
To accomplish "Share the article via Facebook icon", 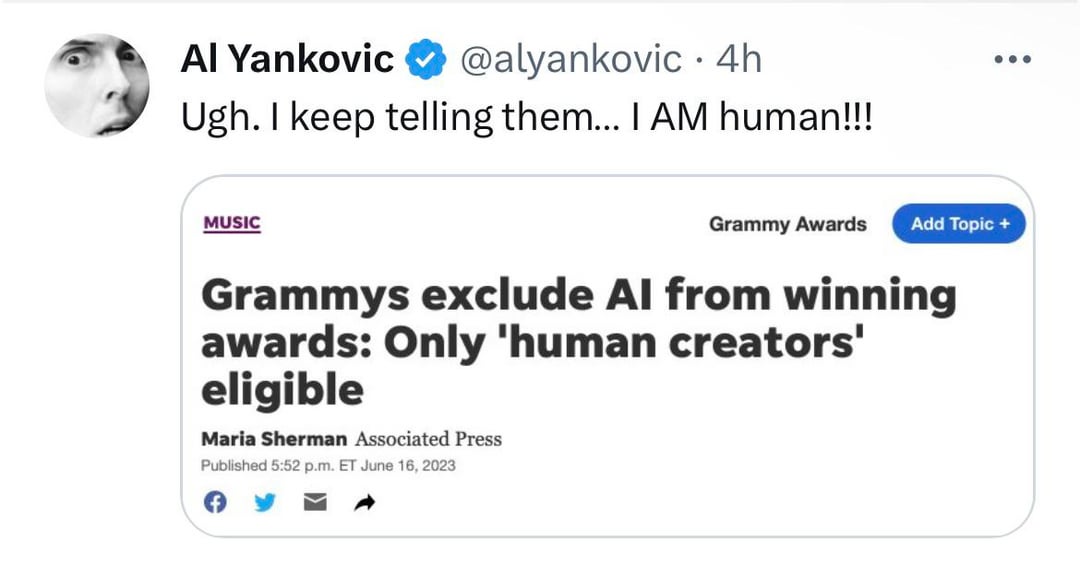I will click(x=214, y=503).
